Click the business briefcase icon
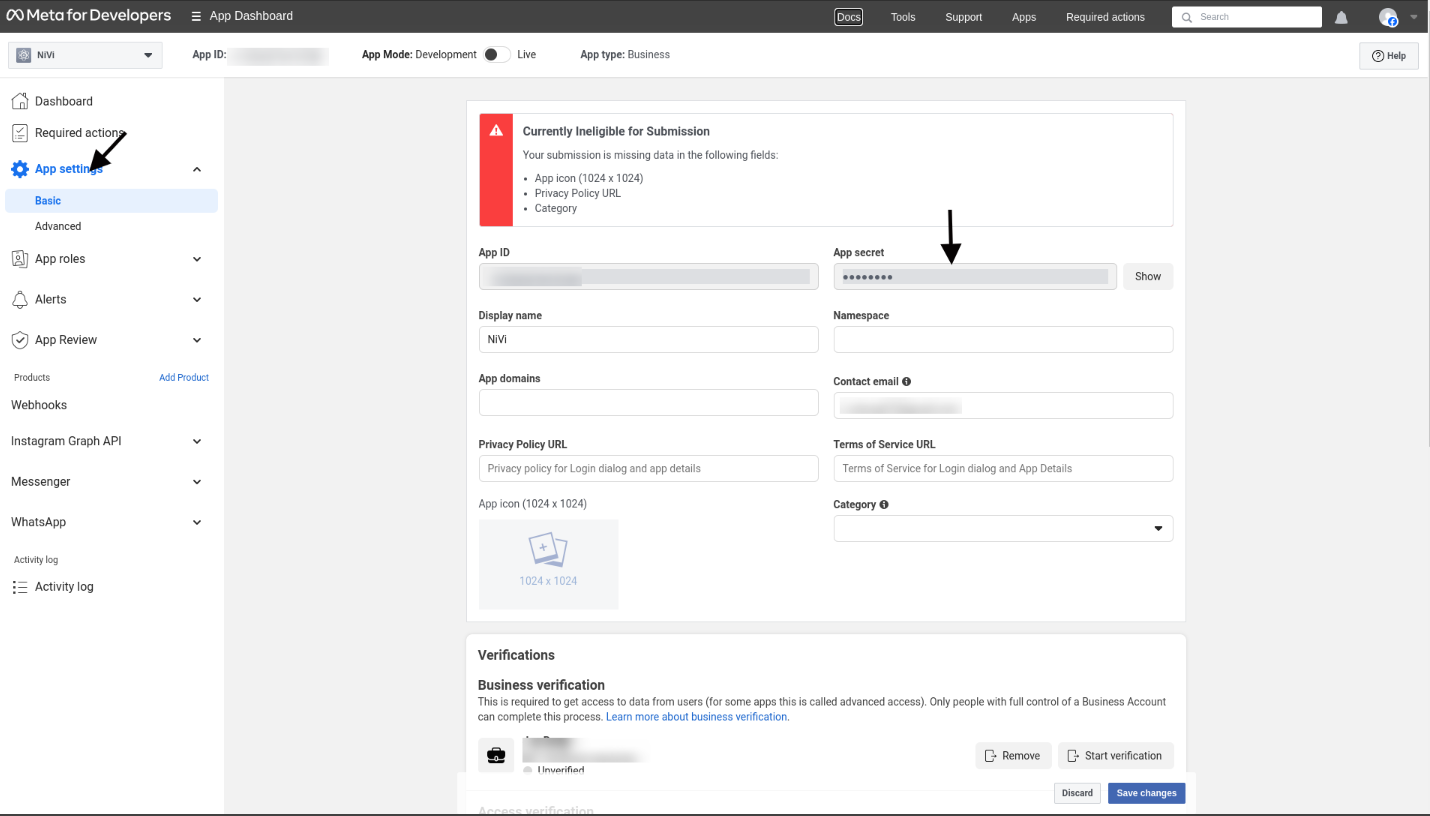 (496, 756)
